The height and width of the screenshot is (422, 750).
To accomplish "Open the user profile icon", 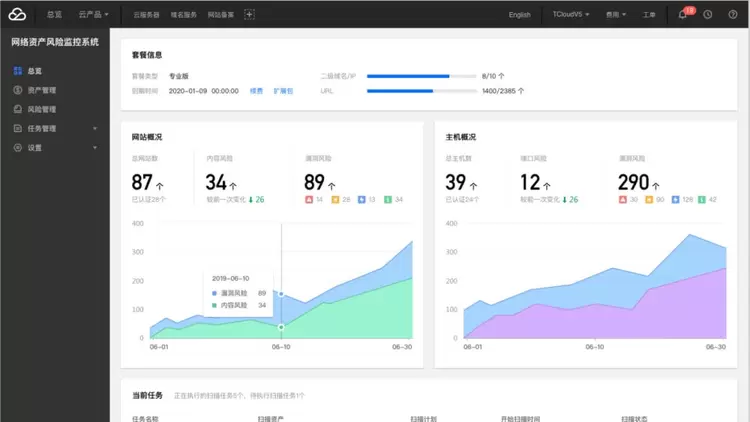I will [735, 15].
